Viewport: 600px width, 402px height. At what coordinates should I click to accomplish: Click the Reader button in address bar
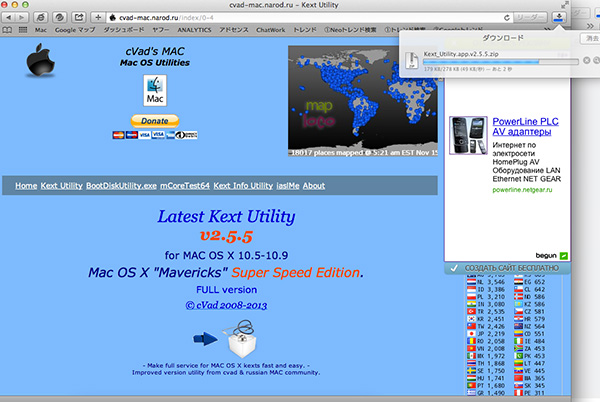(x=530, y=18)
